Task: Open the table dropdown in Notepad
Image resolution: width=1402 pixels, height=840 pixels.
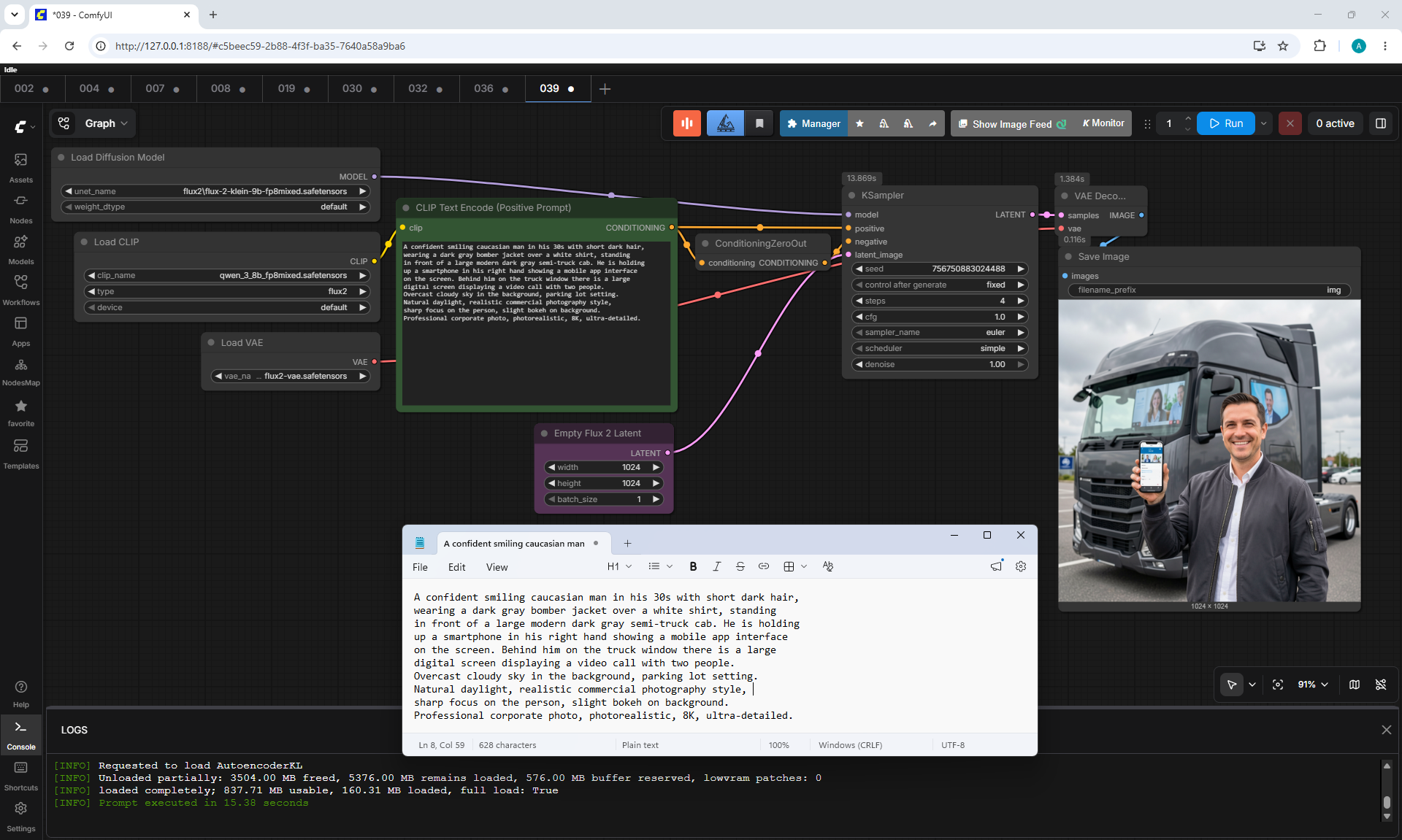Action: pos(794,566)
